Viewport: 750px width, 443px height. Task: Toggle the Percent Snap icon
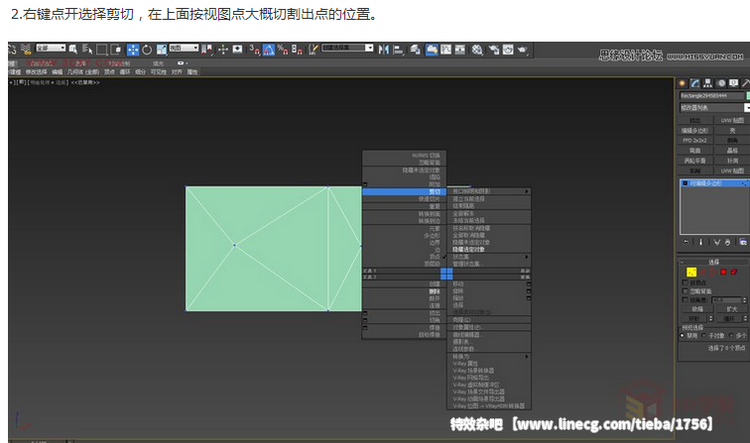pyautogui.click(x=283, y=49)
